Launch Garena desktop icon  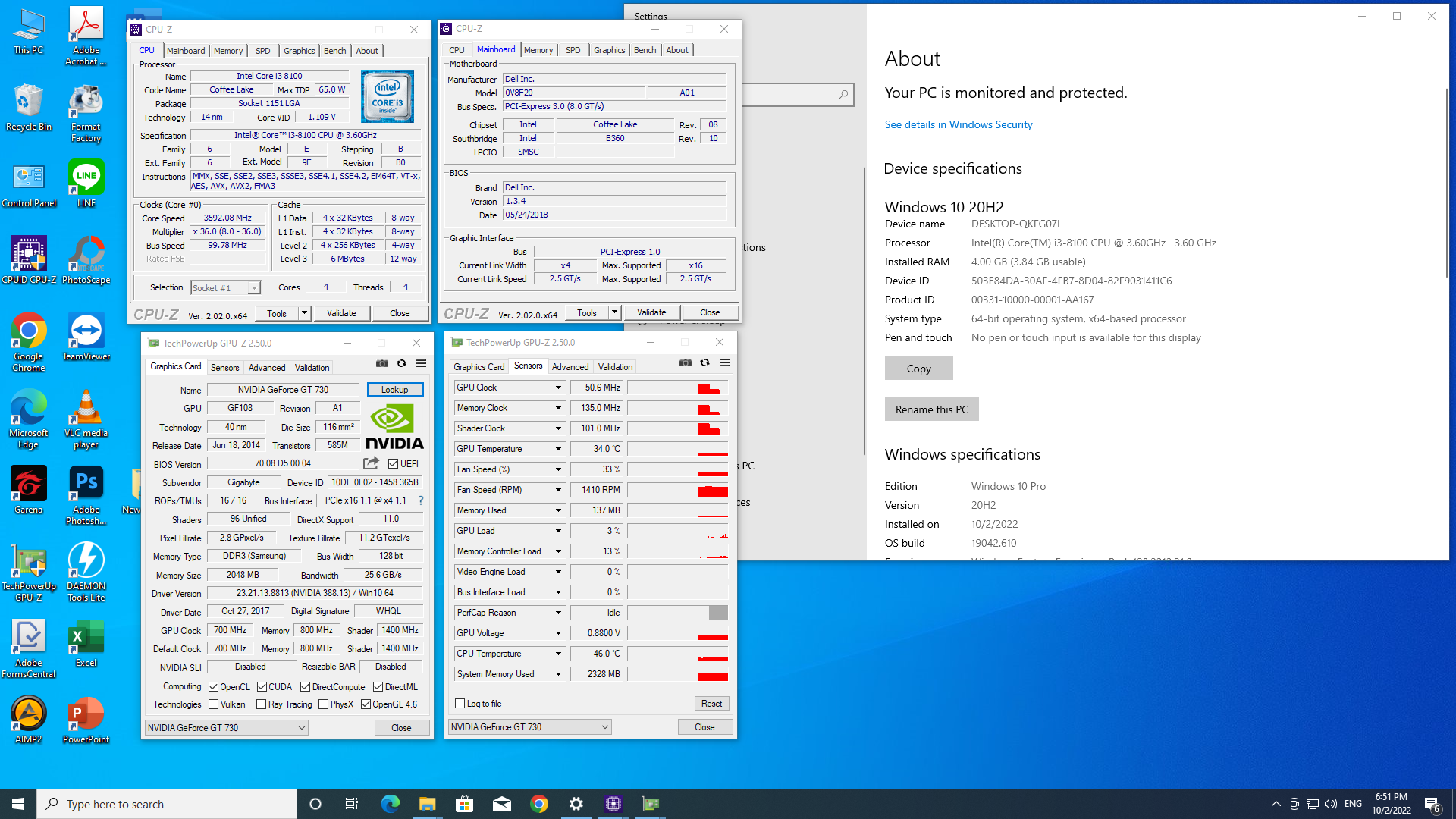[x=29, y=490]
